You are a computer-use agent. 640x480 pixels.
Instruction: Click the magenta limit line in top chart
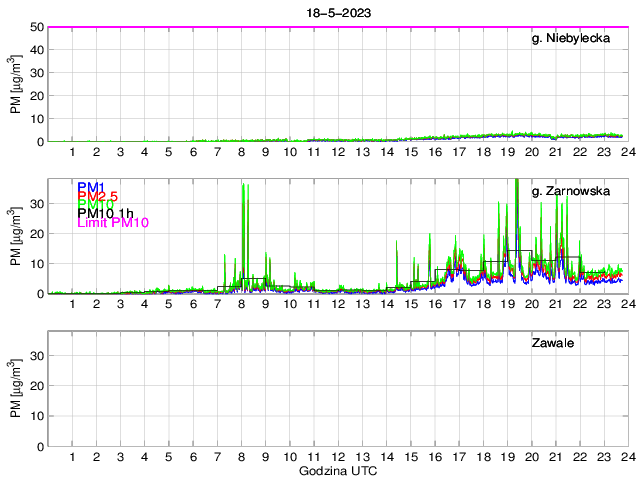300,27
